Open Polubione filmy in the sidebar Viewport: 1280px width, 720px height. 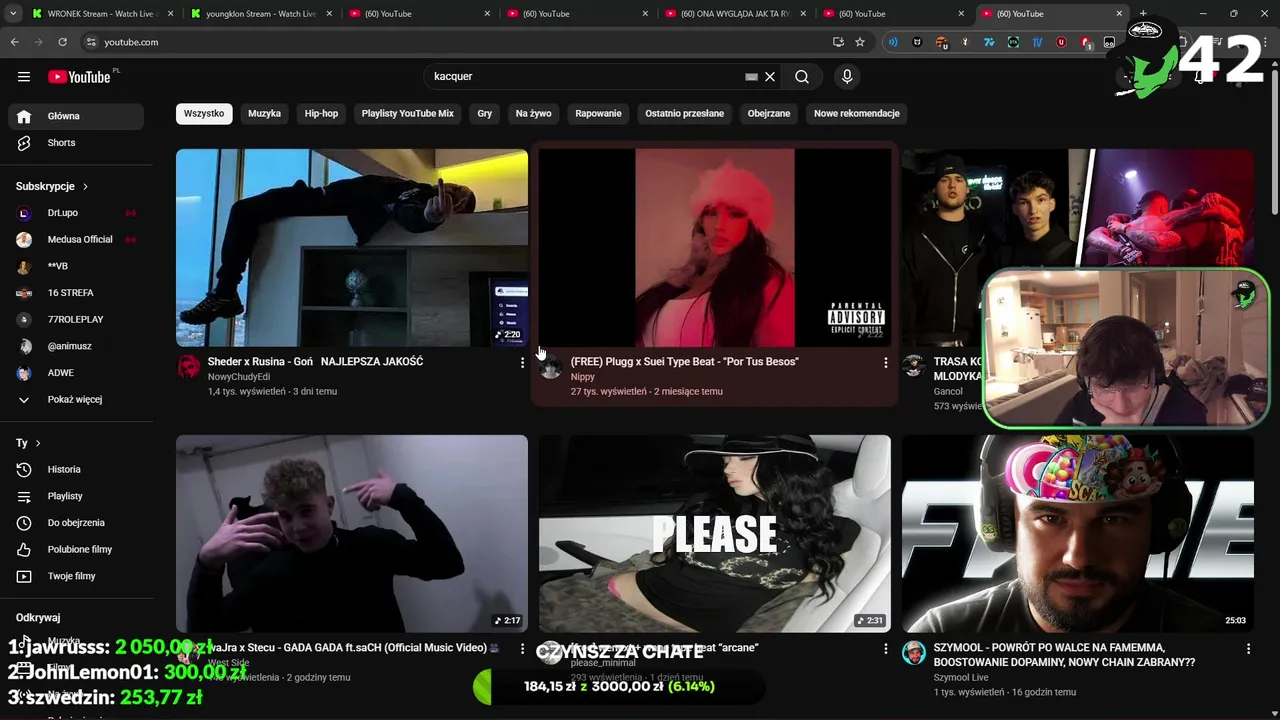point(76,550)
